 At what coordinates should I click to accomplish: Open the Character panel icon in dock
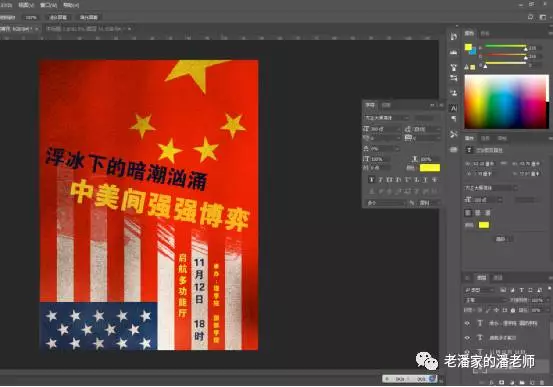454,108
